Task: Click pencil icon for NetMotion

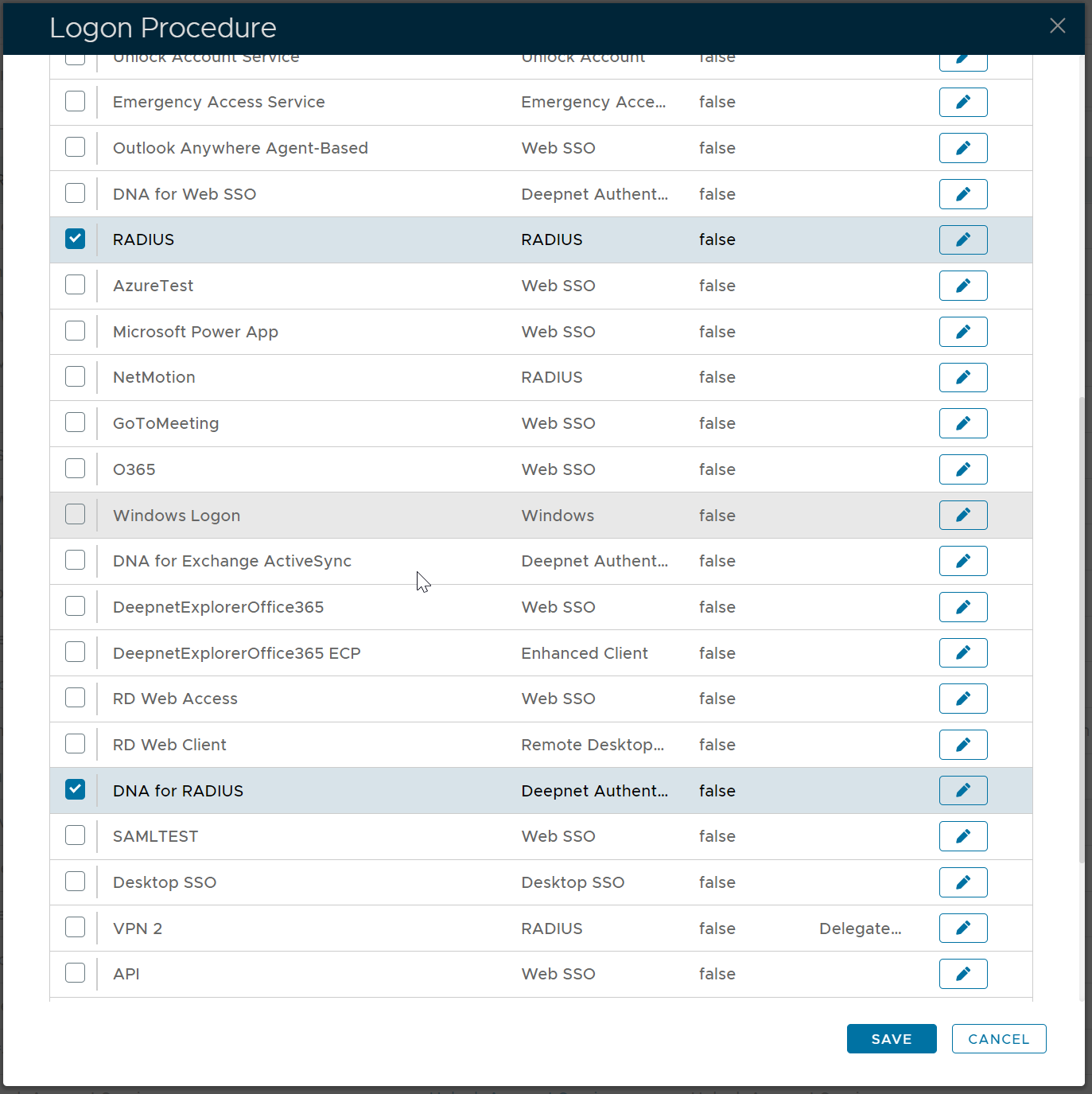Action: (962, 377)
